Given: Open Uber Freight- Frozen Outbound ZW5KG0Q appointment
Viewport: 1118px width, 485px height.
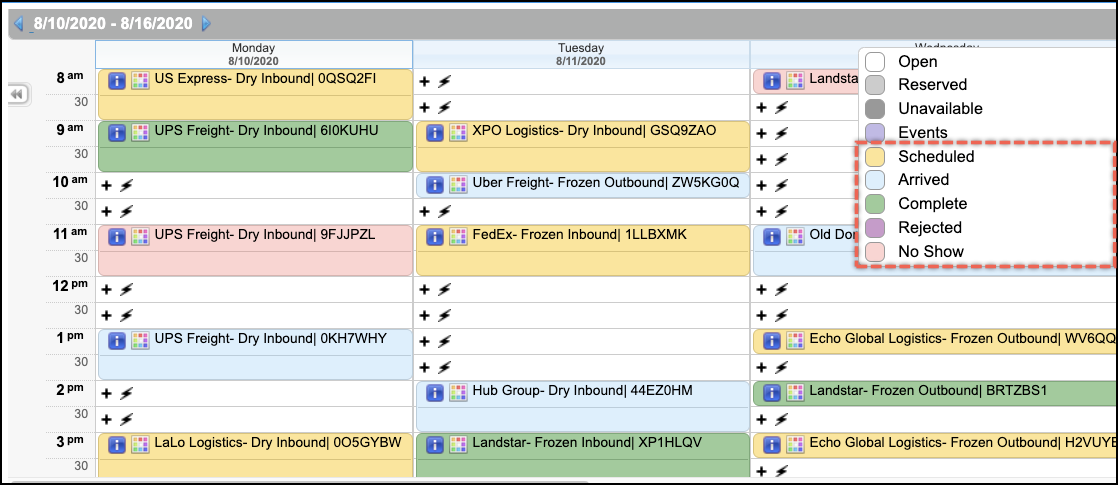Looking at the screenshot, I should click(583, 185).
